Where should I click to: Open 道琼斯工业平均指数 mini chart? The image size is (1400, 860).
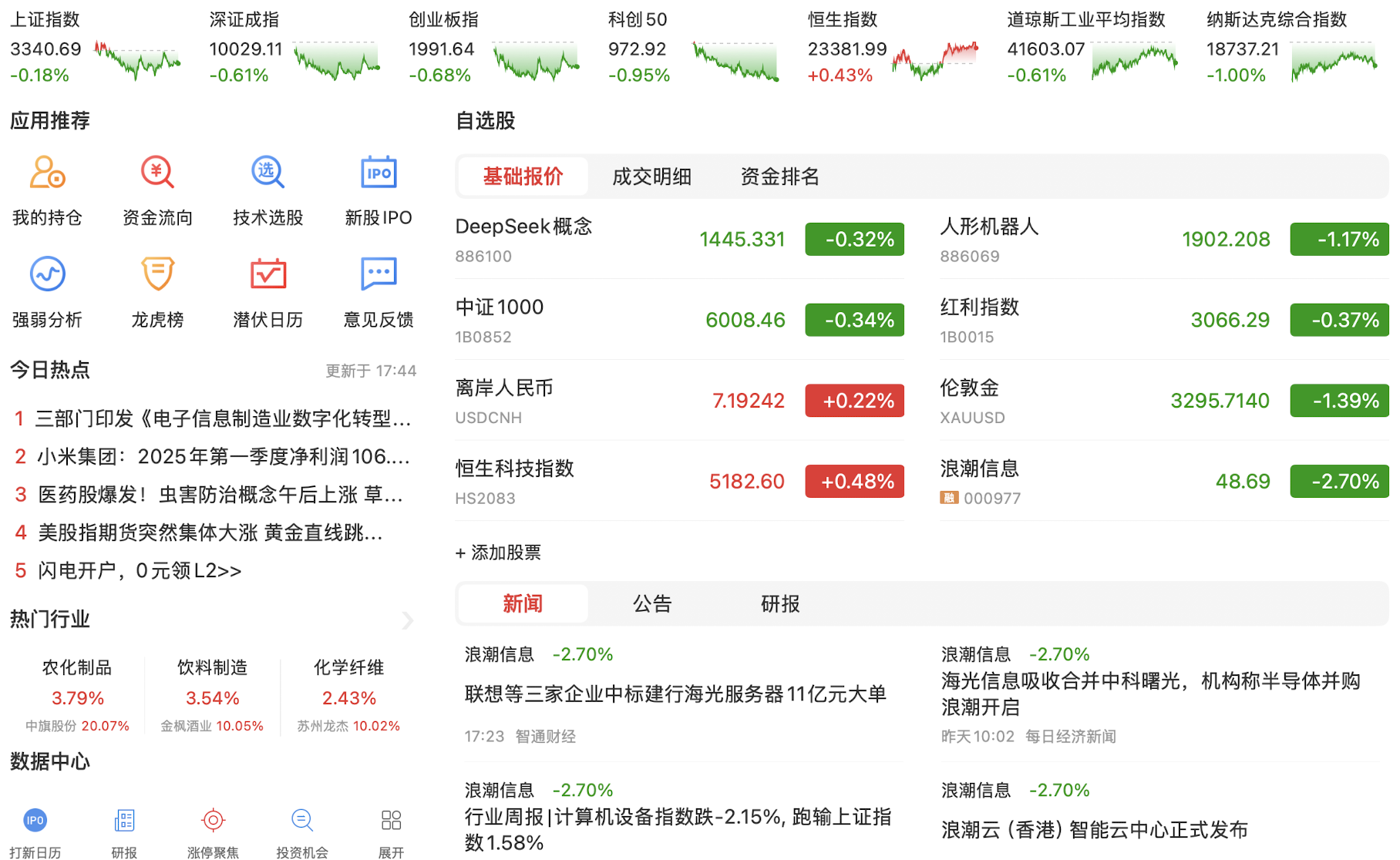pos(1135,60)
